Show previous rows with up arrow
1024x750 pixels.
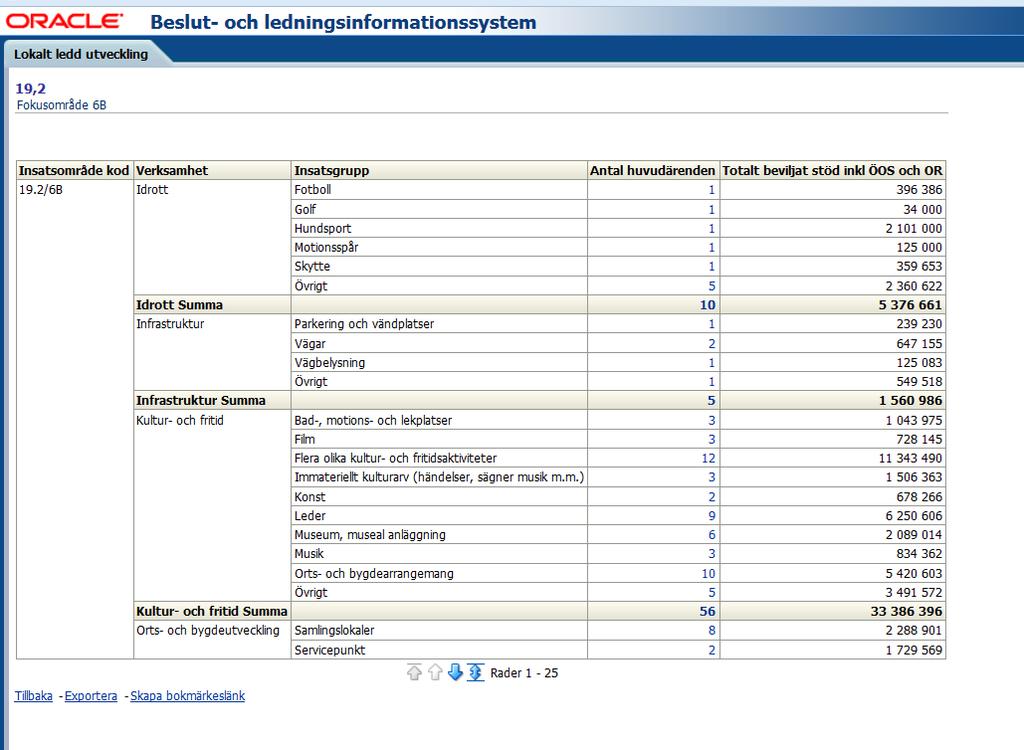pos(435,672)
